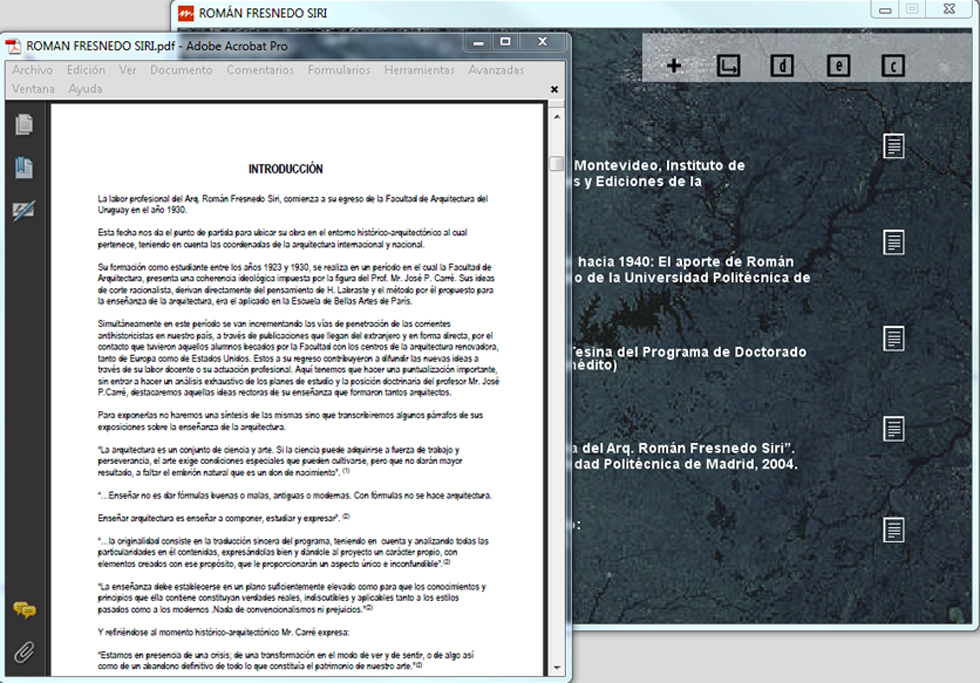980x683 pixels.
Task: Open the Herramientas menu
Action: tap(419, 70)
